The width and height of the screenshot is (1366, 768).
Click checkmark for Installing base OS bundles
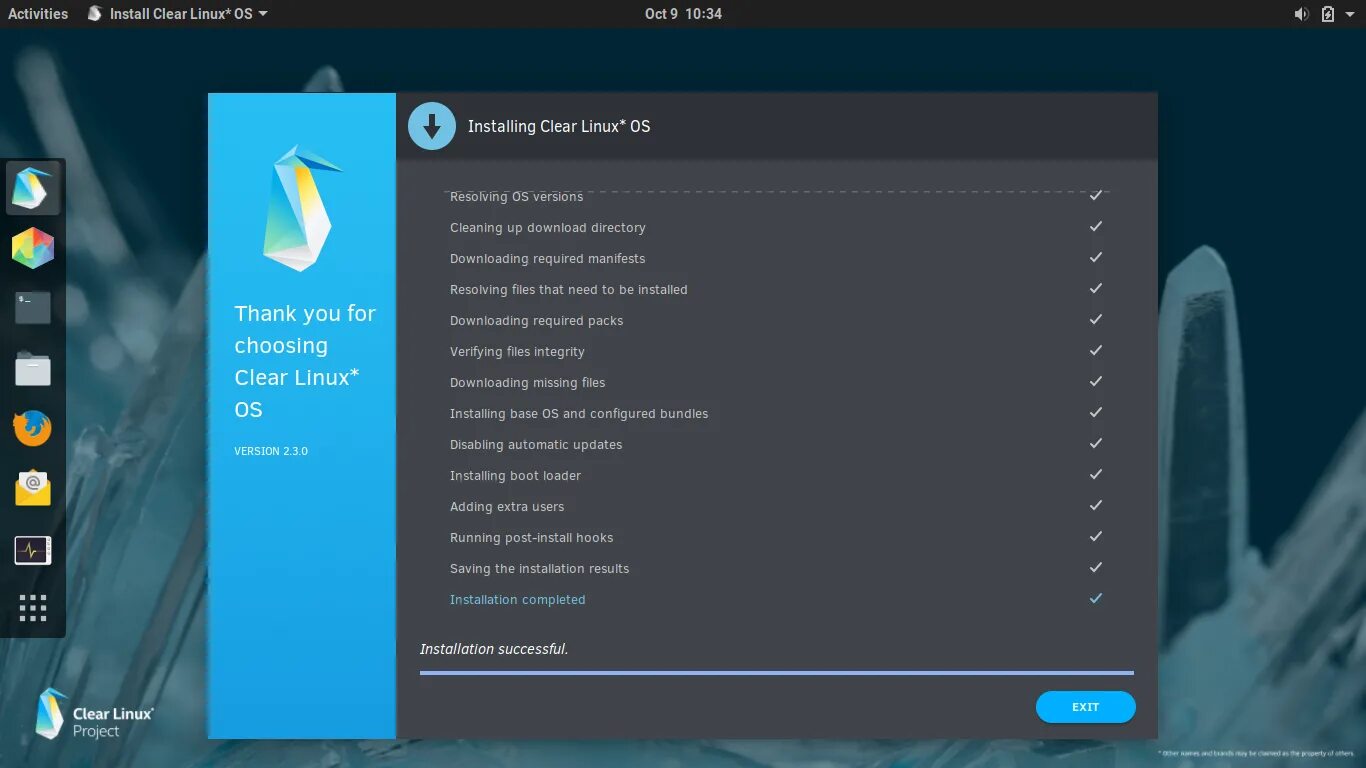coord(1096,412)
